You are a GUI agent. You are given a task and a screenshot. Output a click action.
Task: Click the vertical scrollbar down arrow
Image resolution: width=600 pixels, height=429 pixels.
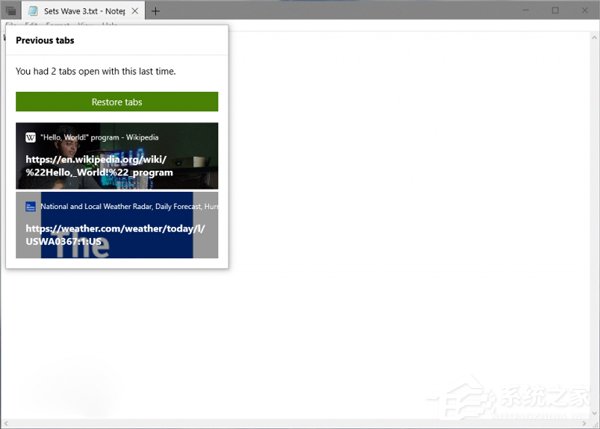tap(594, 413)
